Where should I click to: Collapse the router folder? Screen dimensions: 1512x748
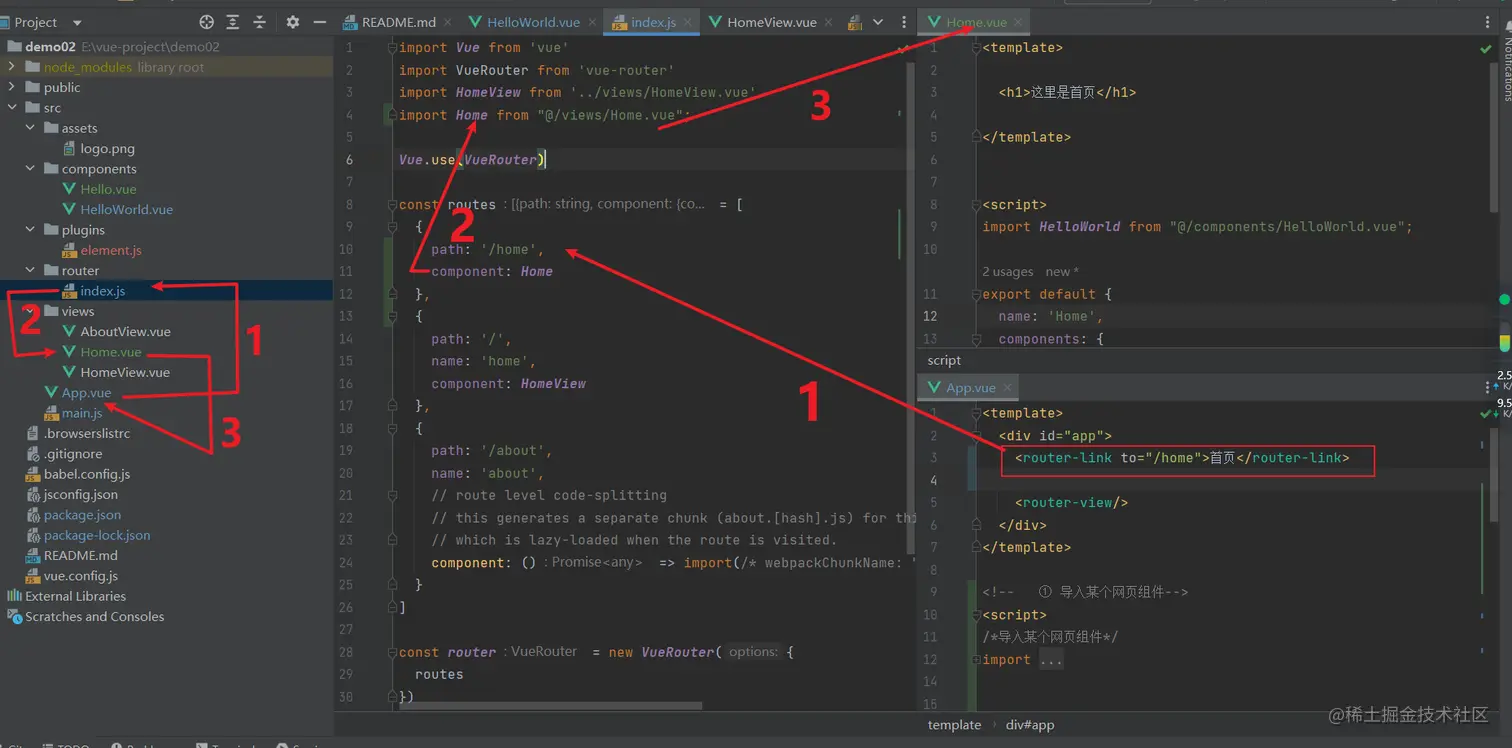(30, 270)
